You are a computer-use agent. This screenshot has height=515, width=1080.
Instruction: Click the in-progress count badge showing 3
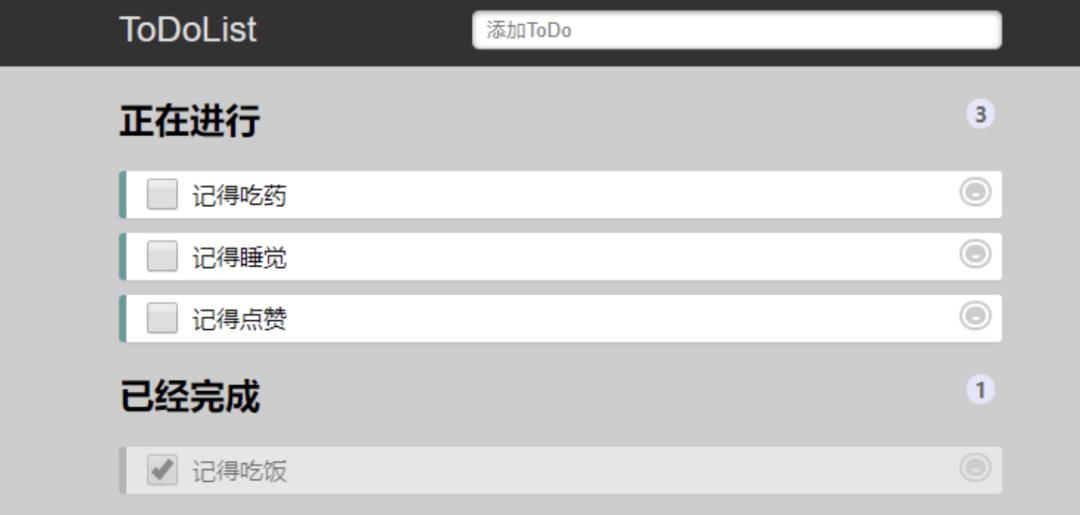pyautogui.click(x=980, y=114)
